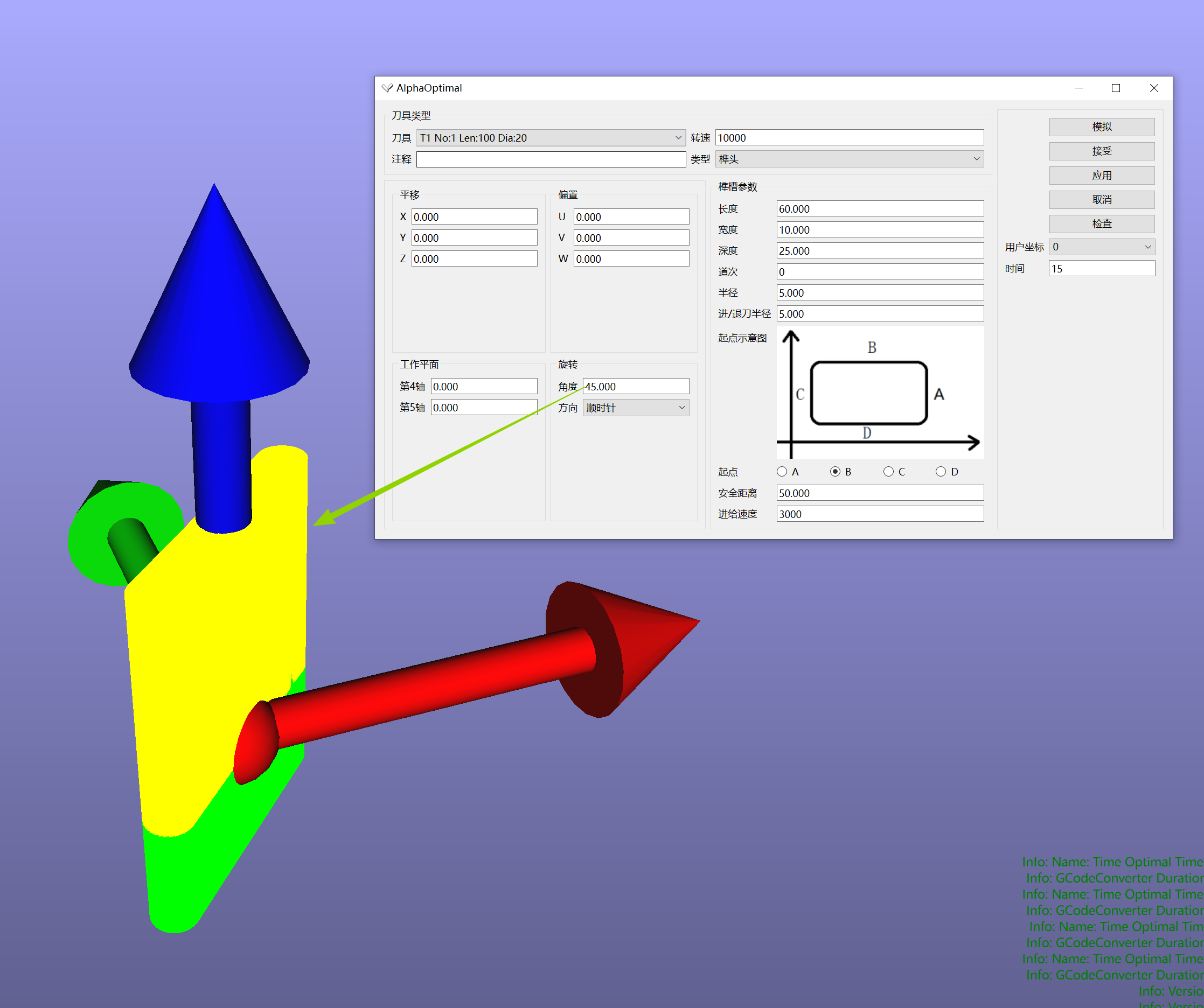Click the start point diagram image
The height and width of the screenshot is (1008, 1204).
tap(880, 393)
